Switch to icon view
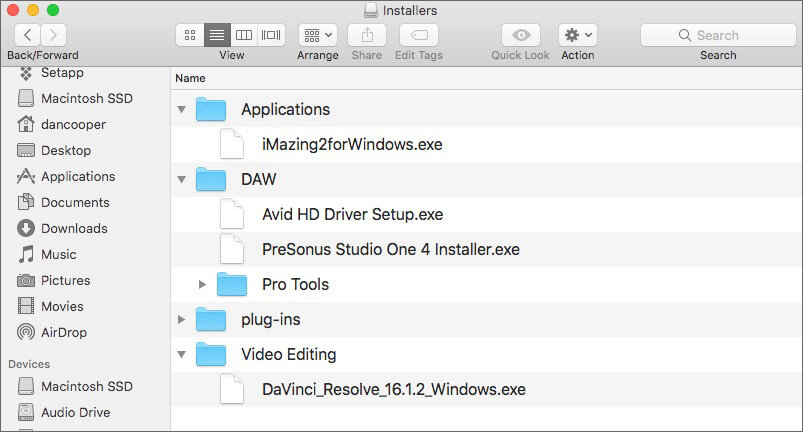803x432 pixels. [x=190, y=35]
